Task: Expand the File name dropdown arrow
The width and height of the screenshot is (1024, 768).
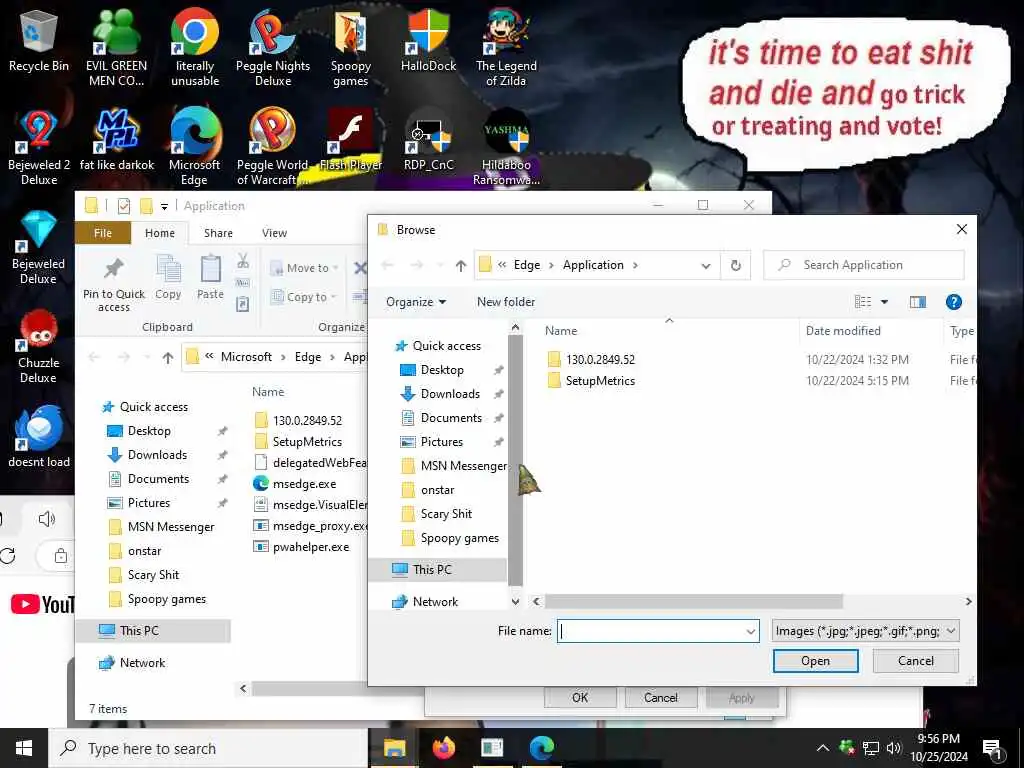Action: 750,631
